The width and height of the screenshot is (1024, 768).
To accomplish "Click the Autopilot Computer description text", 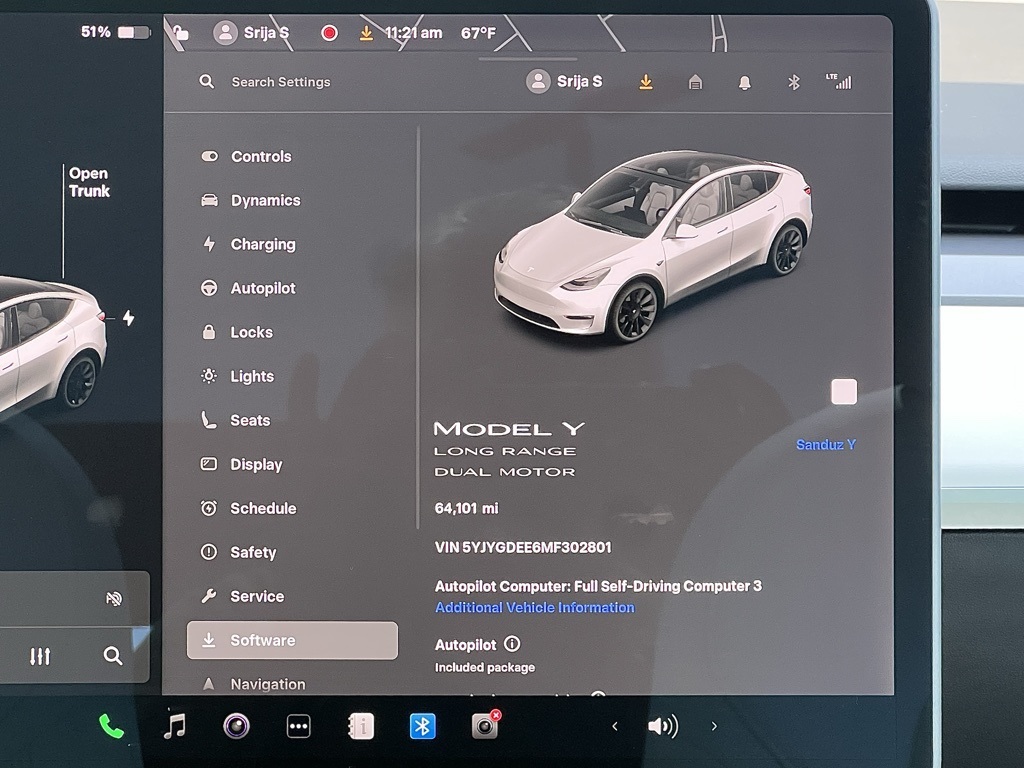I will pos(598,586).
